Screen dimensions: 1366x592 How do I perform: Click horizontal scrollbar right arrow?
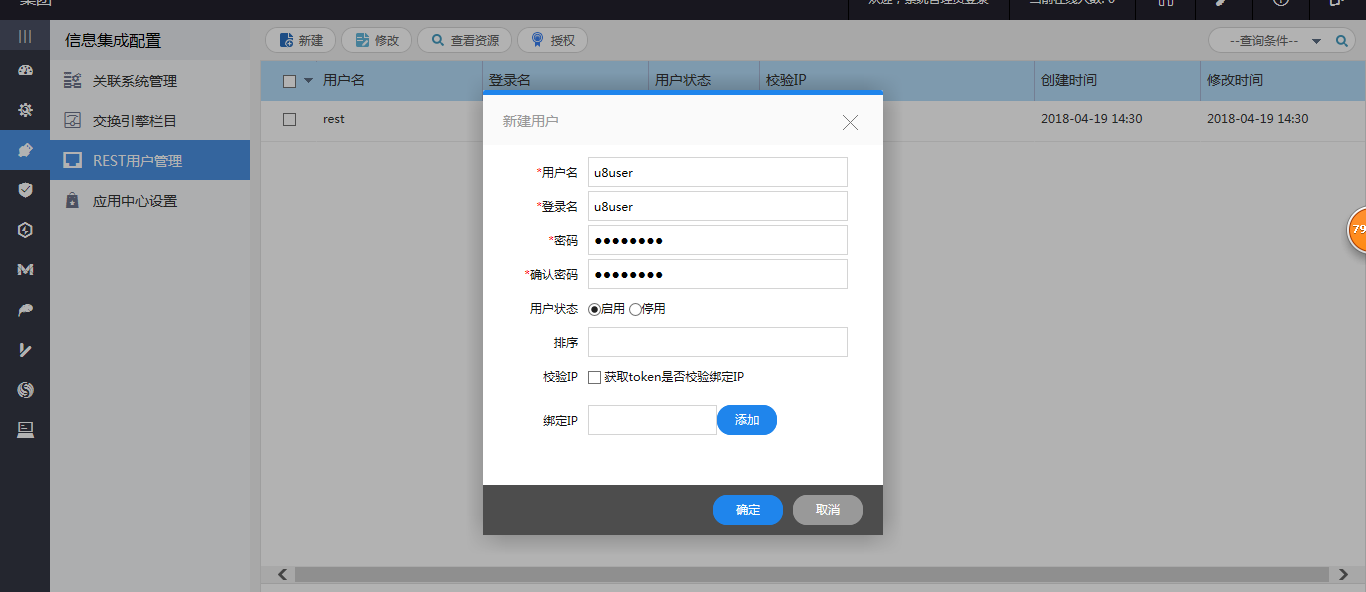click(x=1345, y=574)
